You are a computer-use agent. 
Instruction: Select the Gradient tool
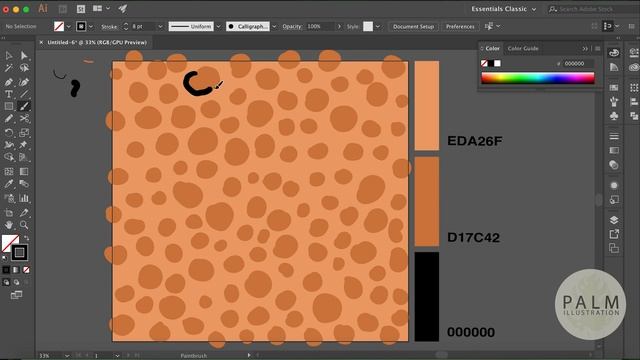[24, 171]
